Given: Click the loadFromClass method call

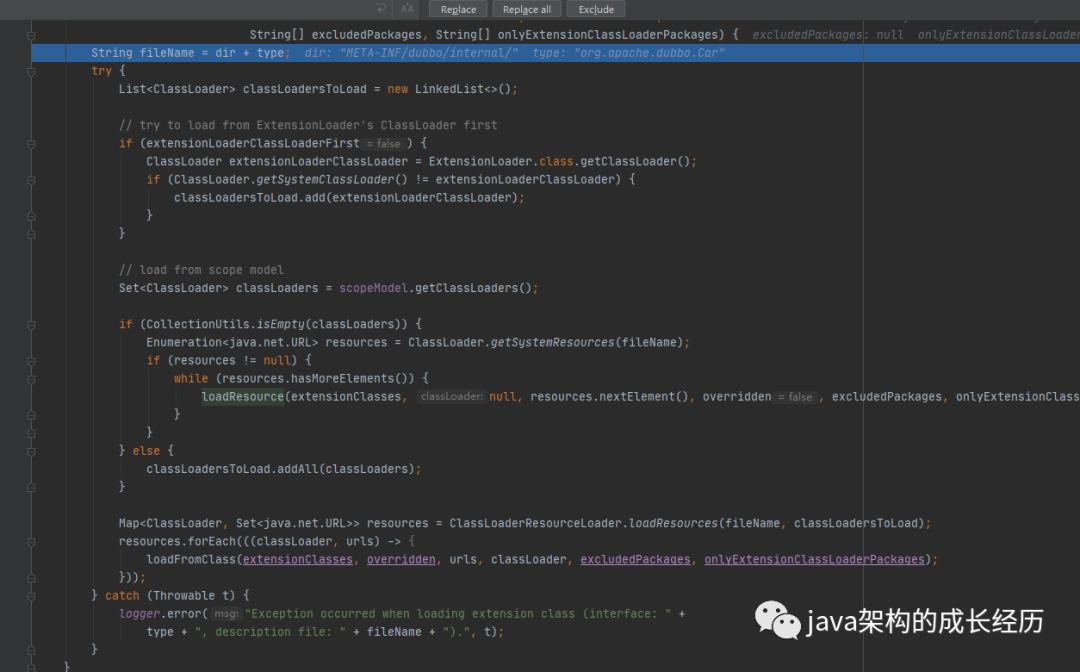Looking at the screenshot, I should click(x=191, y=560).
